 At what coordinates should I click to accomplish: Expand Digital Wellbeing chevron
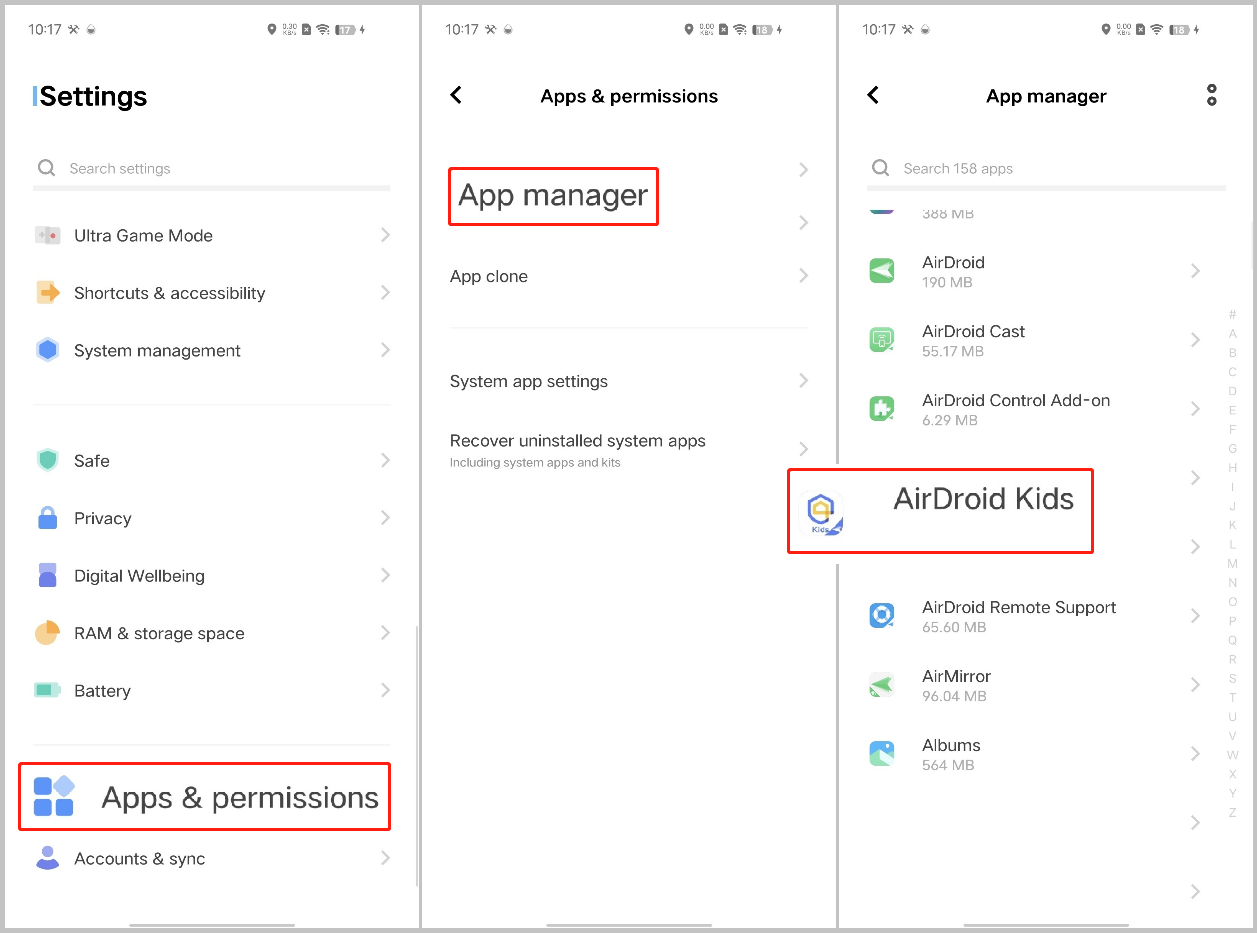pyautogui.click(x=385, y=575)
